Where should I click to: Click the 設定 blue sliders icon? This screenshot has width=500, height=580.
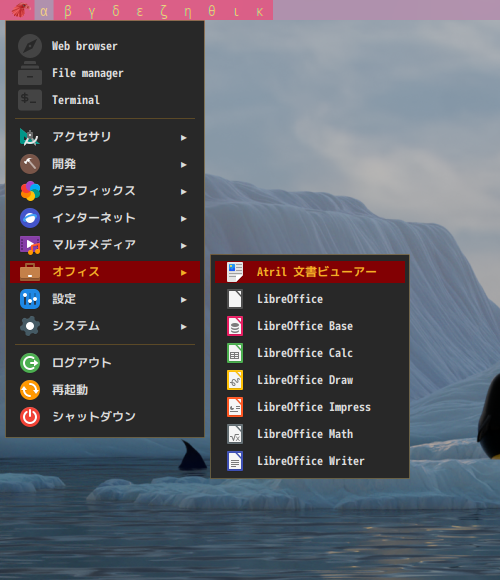click(x=30, y=299)
